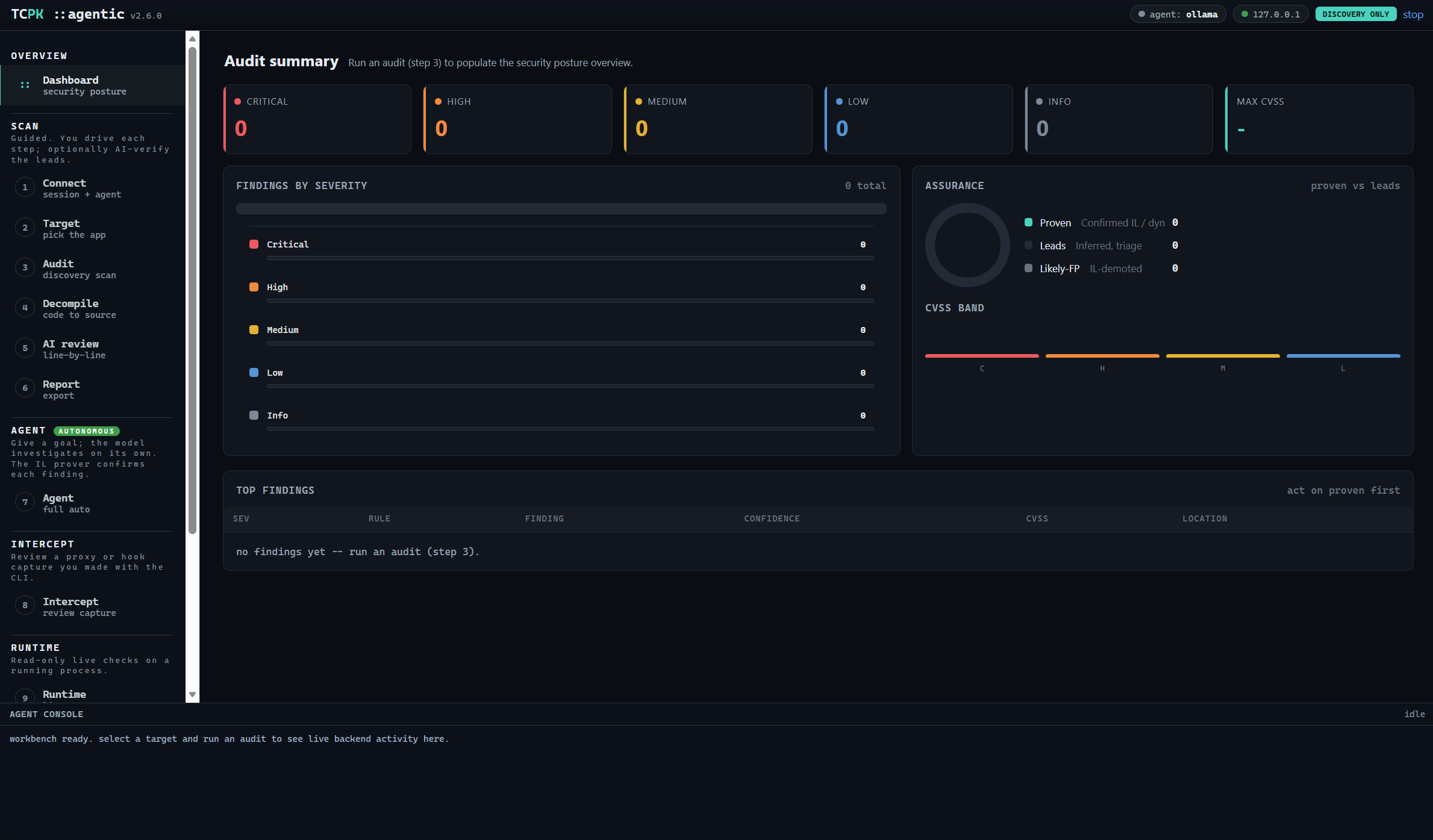Open the Dashboard security posture page
The image size is (1433, 840).
coord(93,85)
